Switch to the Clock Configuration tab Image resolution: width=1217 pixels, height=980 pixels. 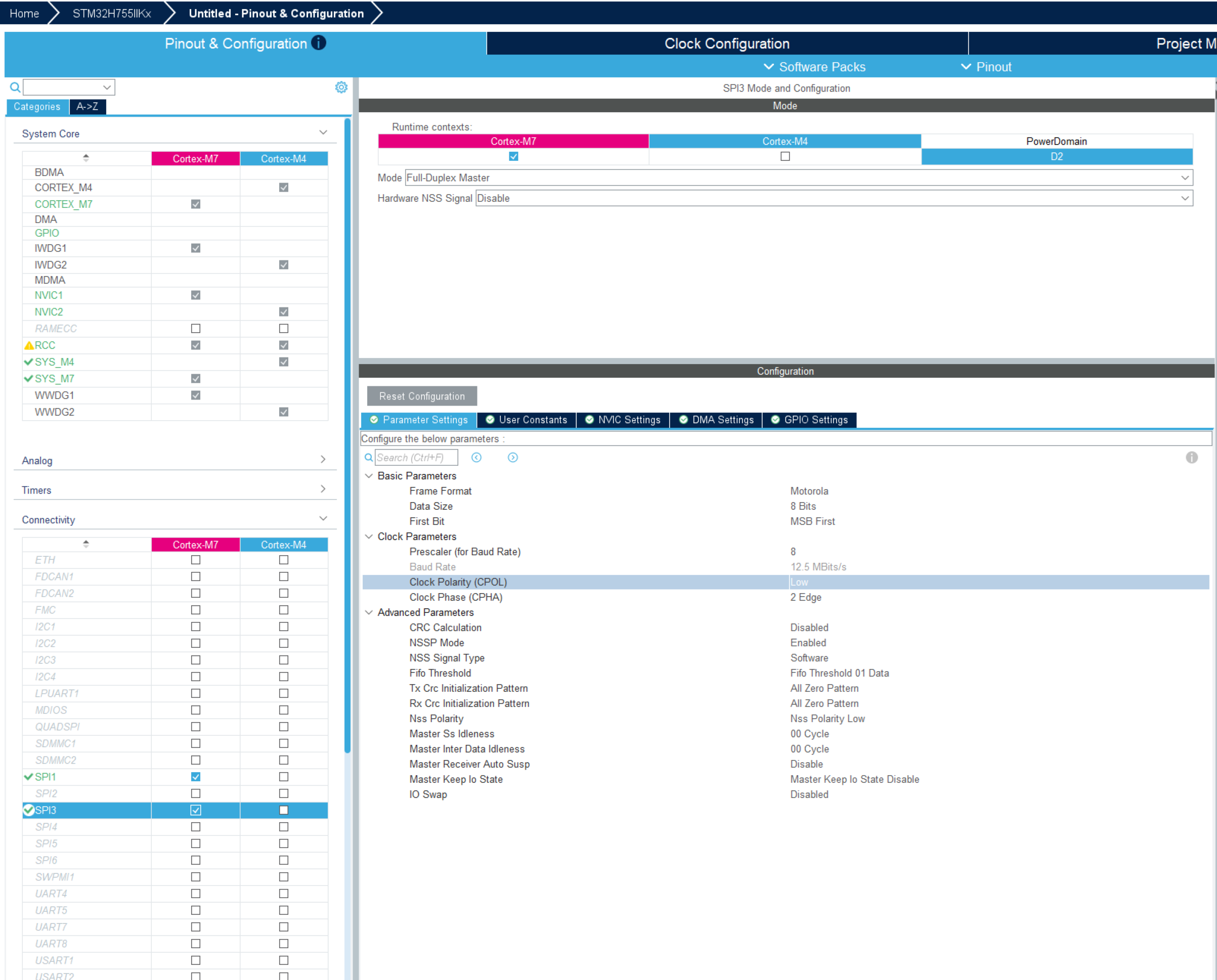coord(727,43)
